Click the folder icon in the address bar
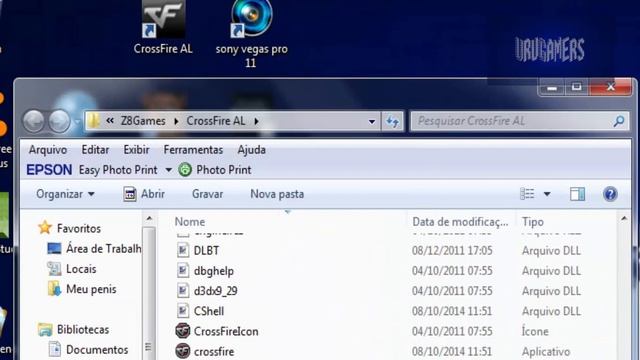The height and width of the screenshot is (360, 640). pyautogui.click(x=94, y=121)
